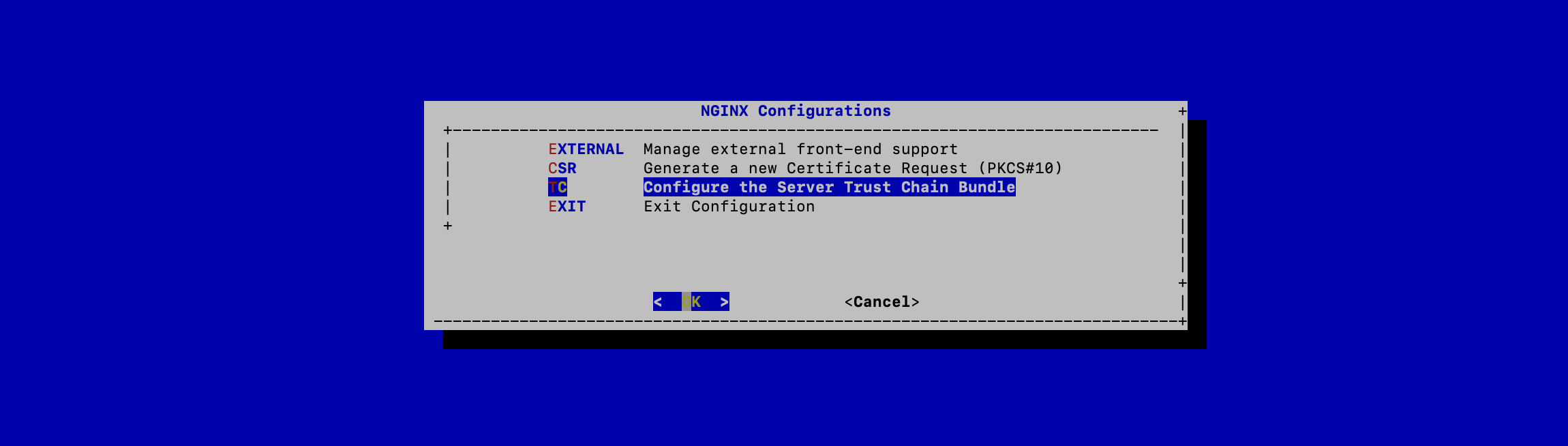Screen dimensions: 1568x446
Task: Choose Configure the Server Trust Chain Bundle
Action: coord(830,188)
